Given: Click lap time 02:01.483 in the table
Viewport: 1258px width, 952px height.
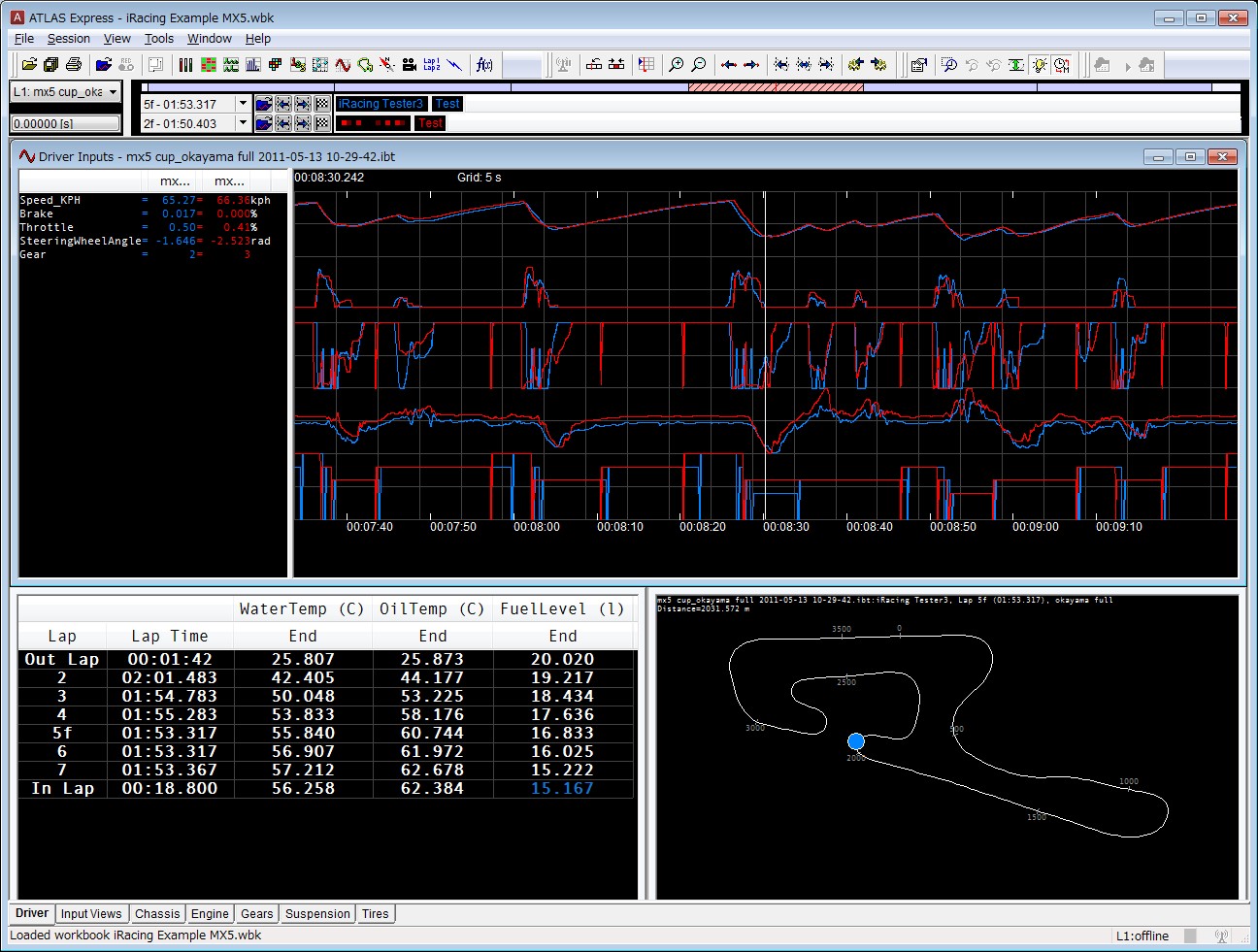Looking at the screenshot, I should tap(169, 677).
